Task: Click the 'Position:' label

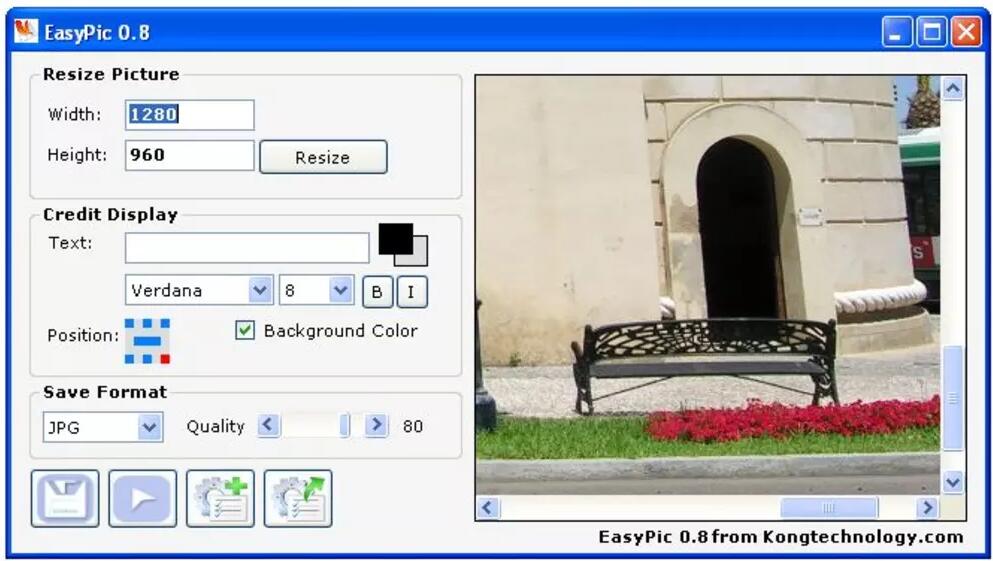Action: [83, 335]
